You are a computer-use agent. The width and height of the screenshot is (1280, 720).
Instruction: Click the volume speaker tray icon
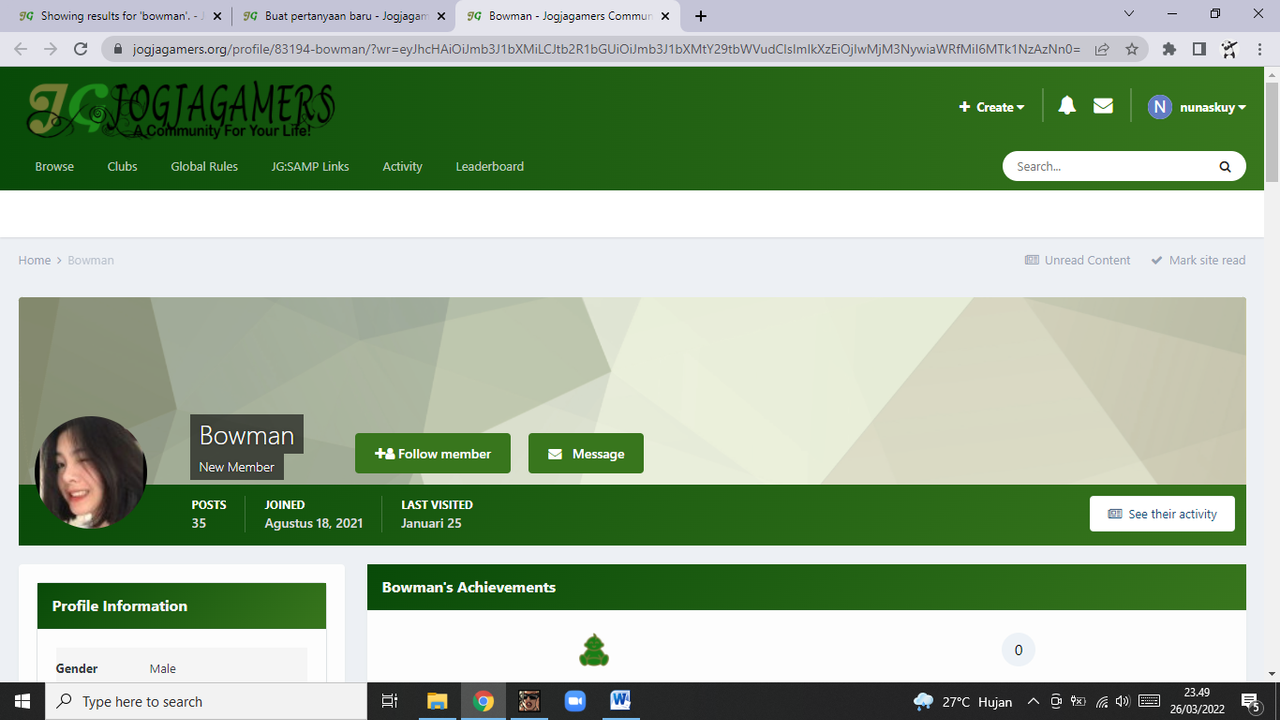click(x=1122, y=701)
